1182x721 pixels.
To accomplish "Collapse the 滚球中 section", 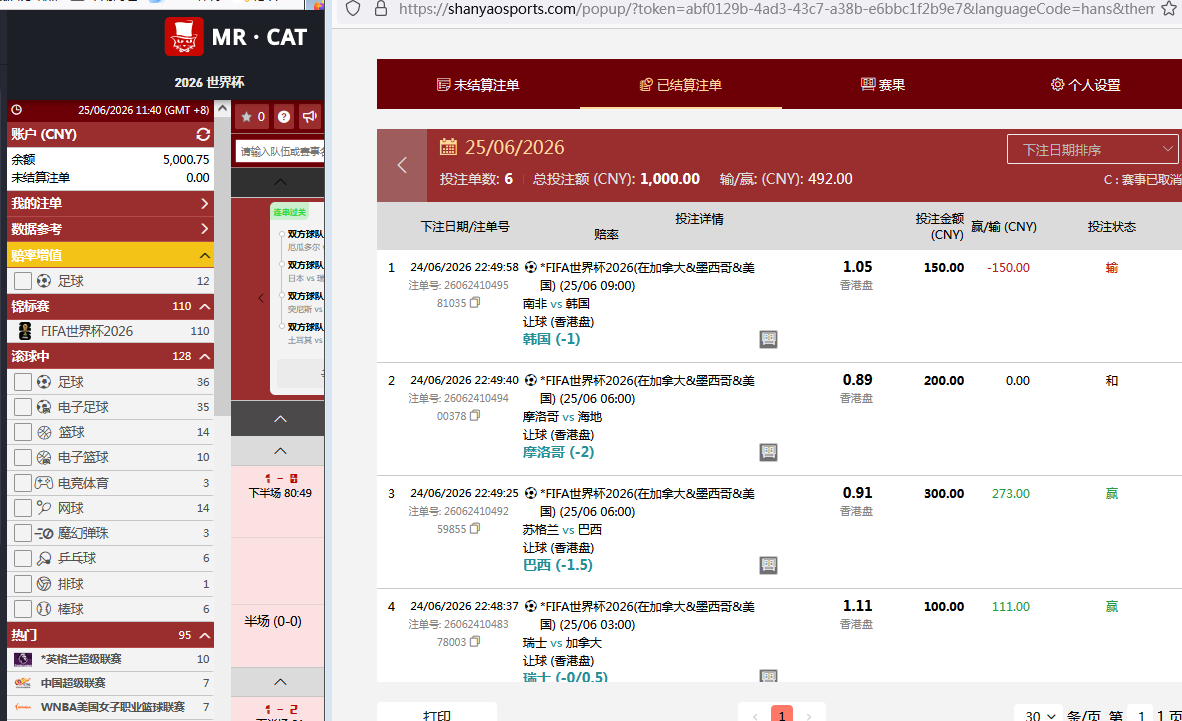I will pos(204,356).
